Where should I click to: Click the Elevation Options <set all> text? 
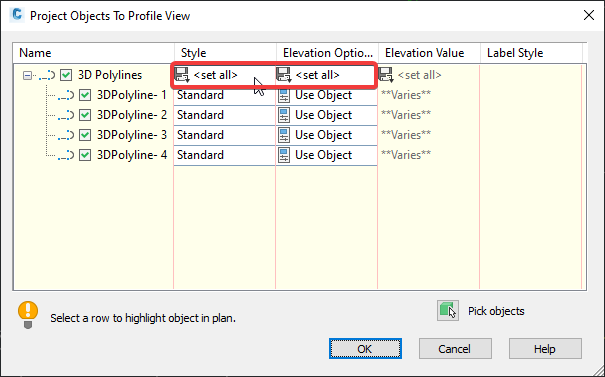[x=318, y=75]
